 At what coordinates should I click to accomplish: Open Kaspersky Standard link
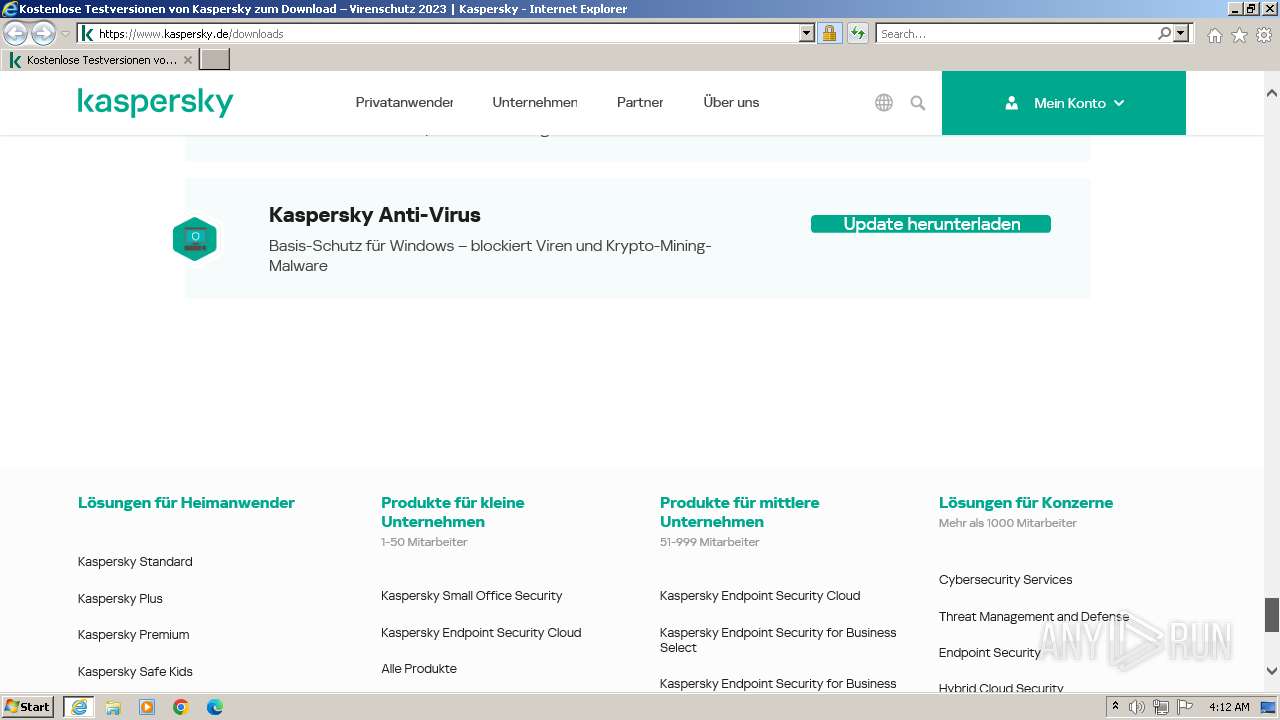(135, 562)
